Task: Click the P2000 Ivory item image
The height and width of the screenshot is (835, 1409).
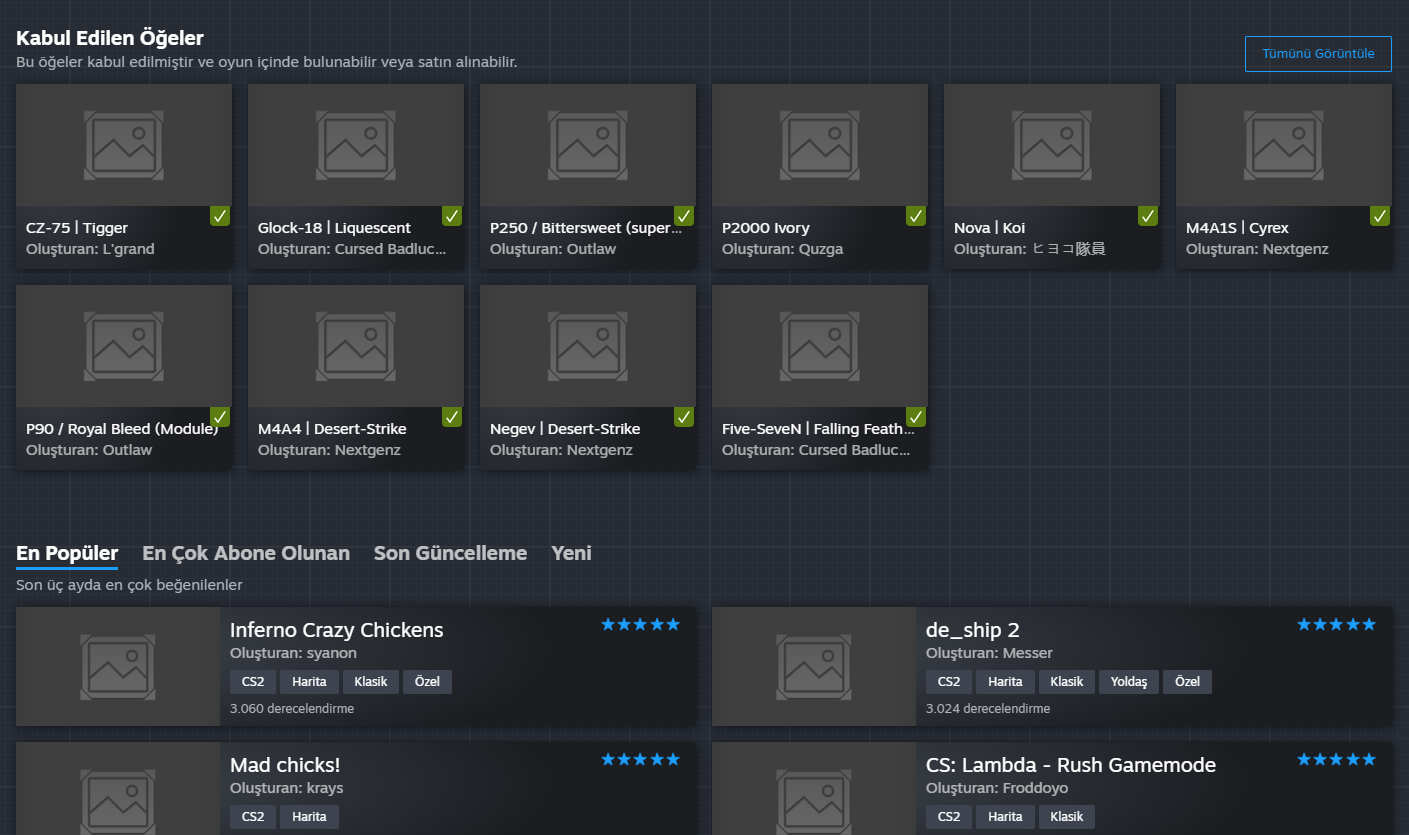Action: point(820,145)
